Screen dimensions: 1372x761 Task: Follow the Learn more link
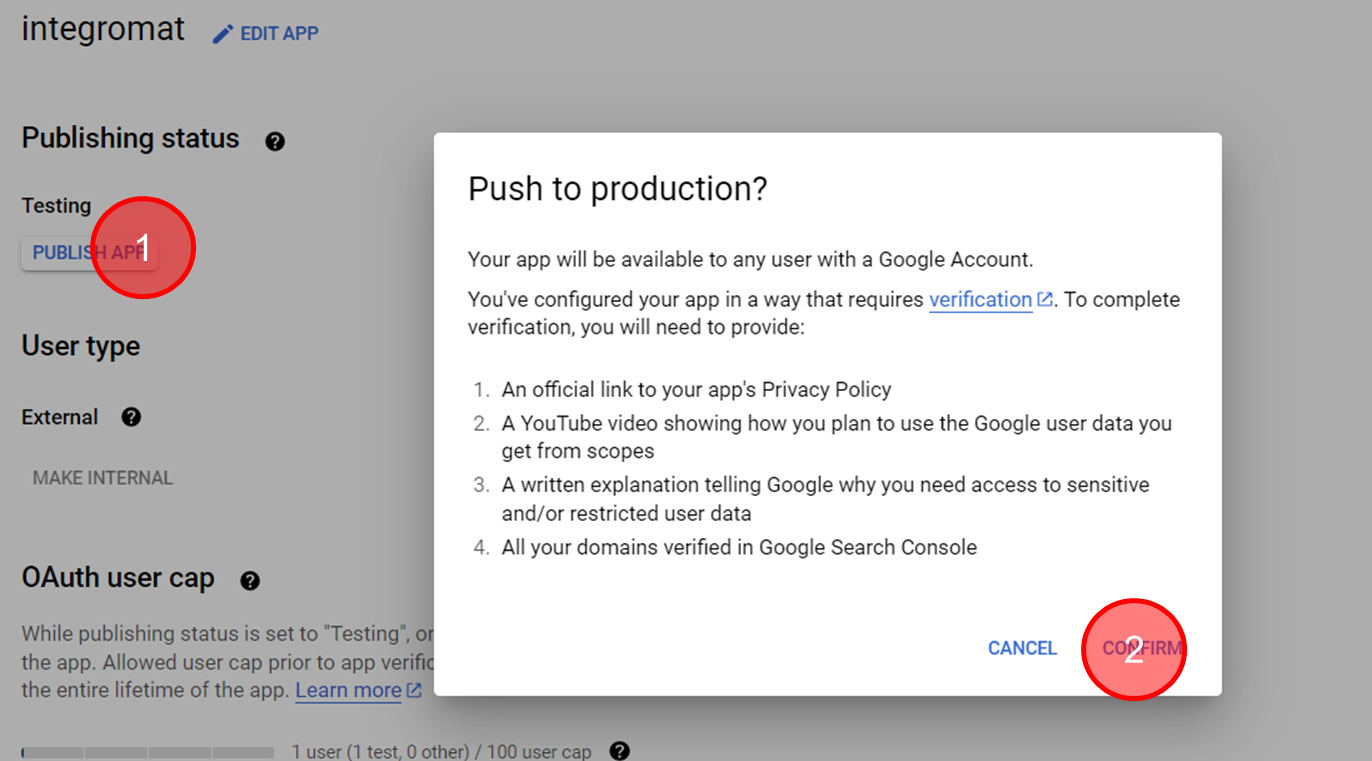[348, 690]
